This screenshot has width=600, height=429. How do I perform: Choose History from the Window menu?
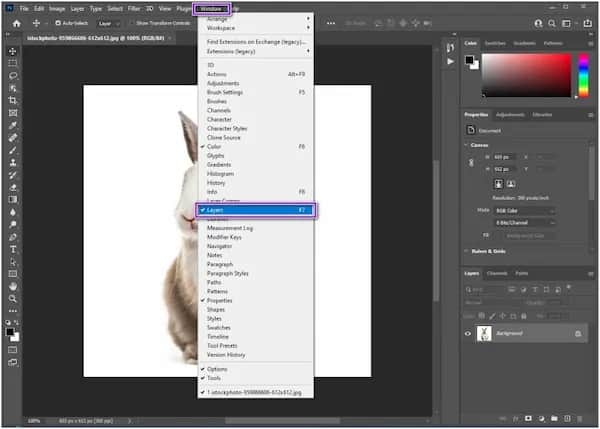[x=256, y=183]
